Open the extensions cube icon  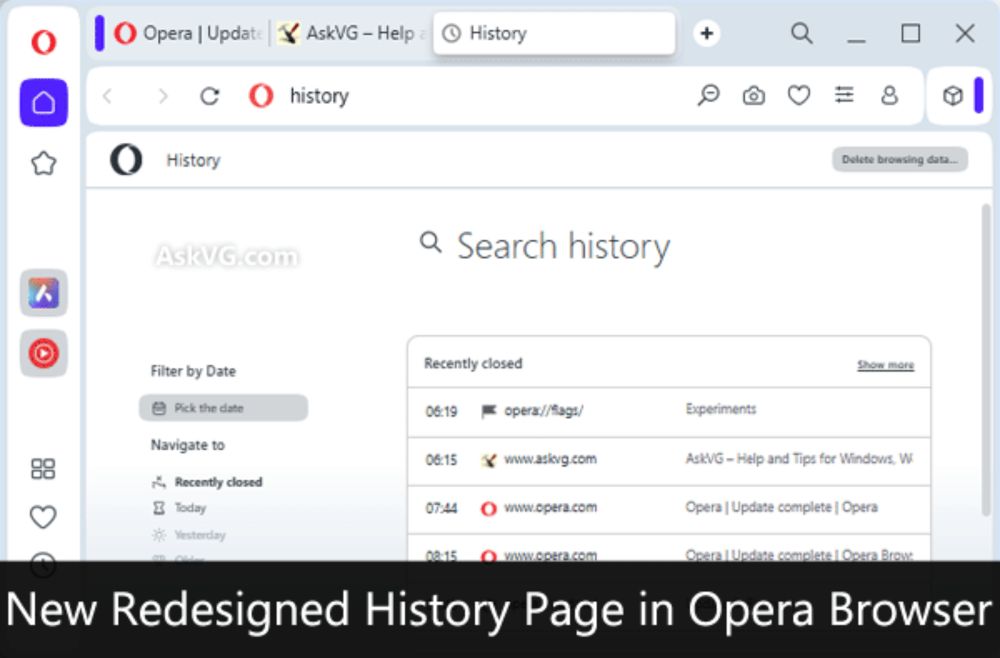tap(952, 96)
